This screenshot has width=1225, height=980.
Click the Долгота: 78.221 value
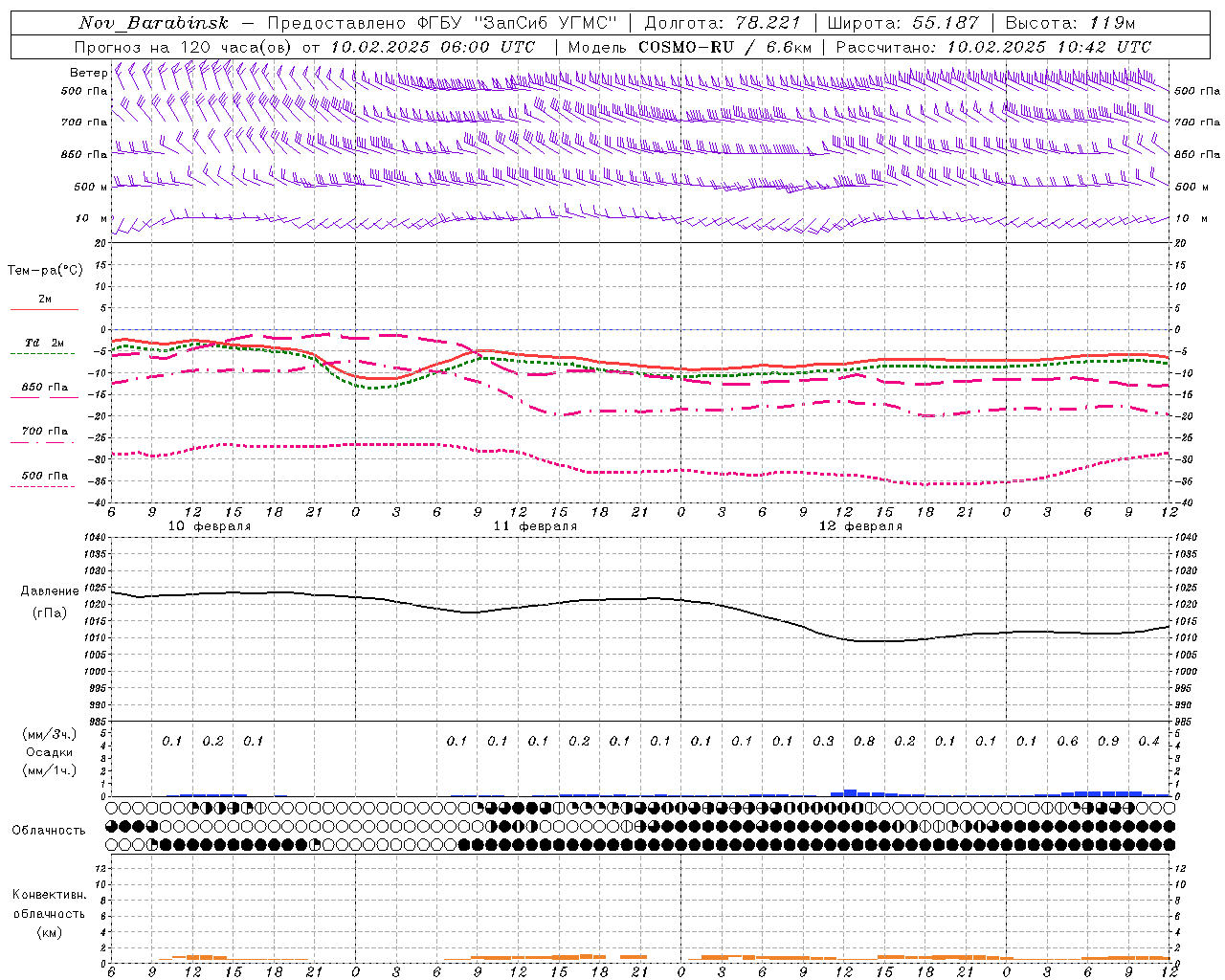click(x=722, y=24)
